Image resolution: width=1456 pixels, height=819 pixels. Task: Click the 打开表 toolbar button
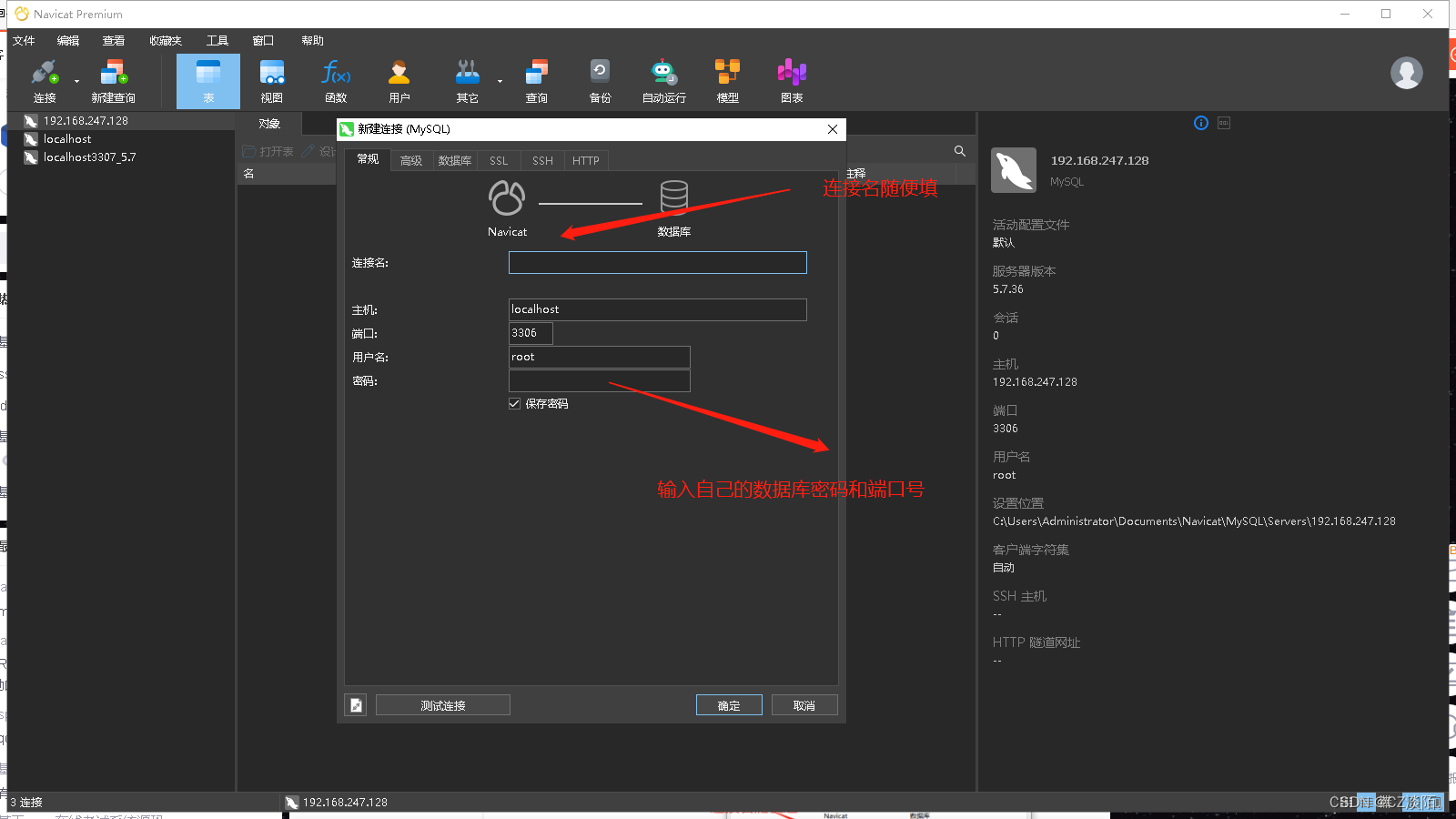coord(268,151)
